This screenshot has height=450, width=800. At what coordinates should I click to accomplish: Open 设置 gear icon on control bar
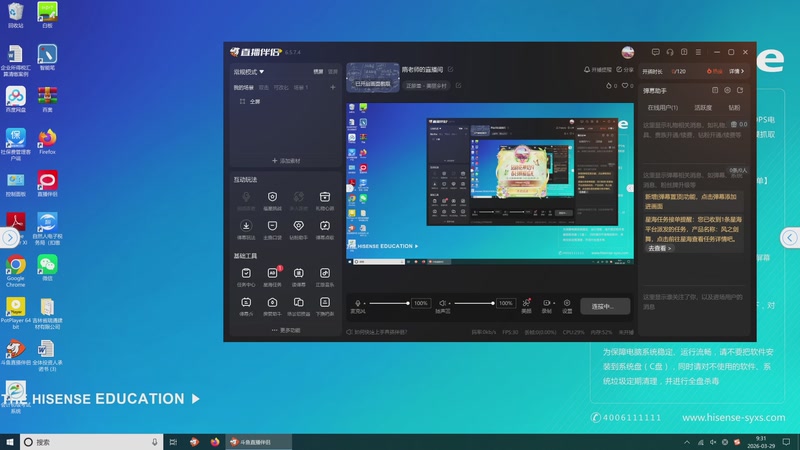click(567, 303)
